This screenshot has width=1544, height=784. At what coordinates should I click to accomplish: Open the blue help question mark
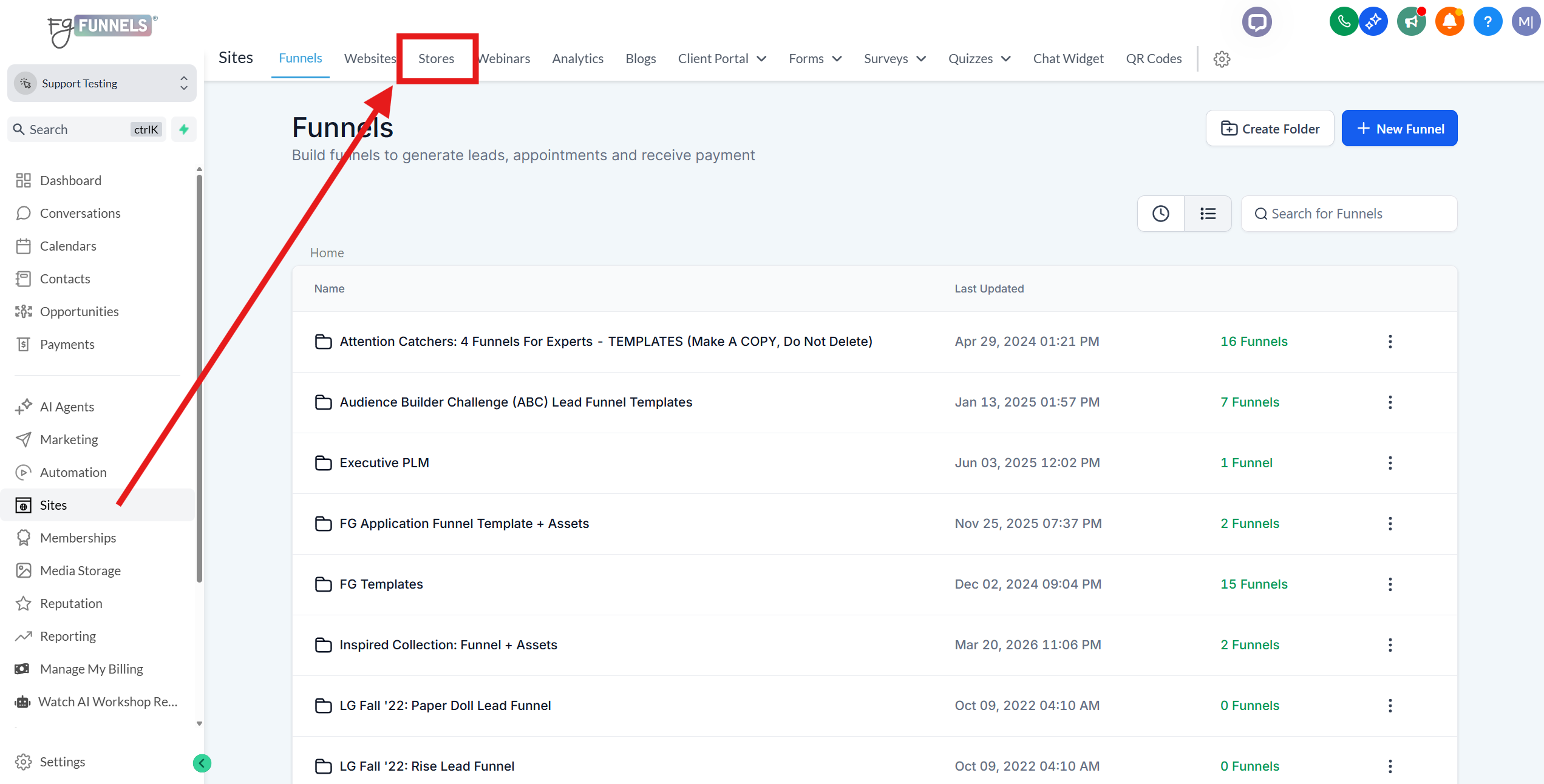[1487, 22]
